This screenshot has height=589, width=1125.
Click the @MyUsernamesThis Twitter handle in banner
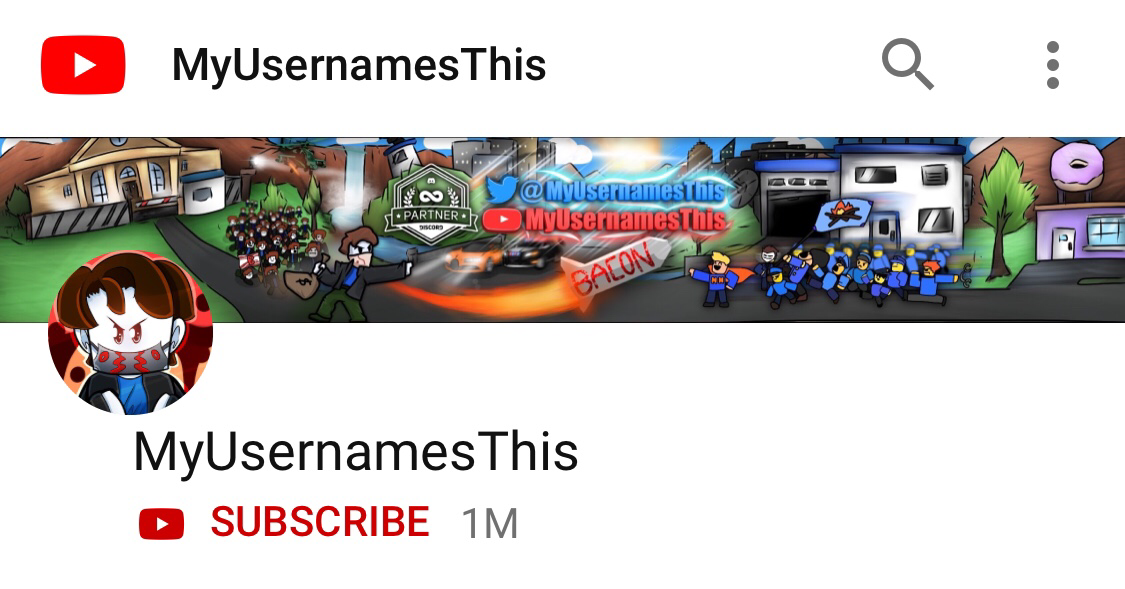[x=621, y=191]
